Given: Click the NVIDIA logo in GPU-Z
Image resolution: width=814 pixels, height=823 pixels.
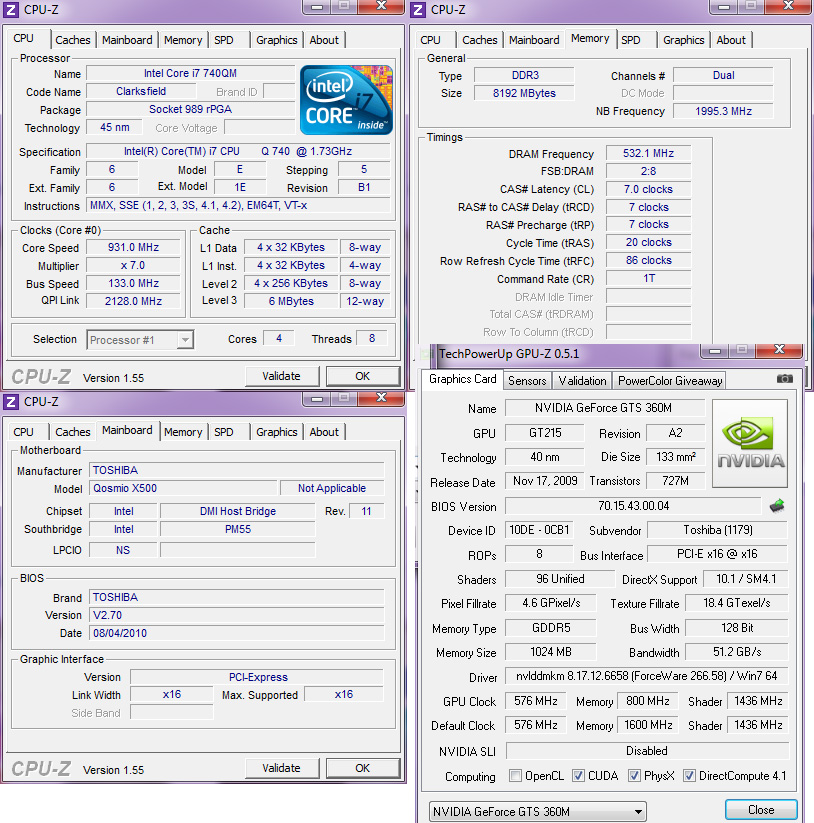Looking at the screenshot, I should click(750, 444).
